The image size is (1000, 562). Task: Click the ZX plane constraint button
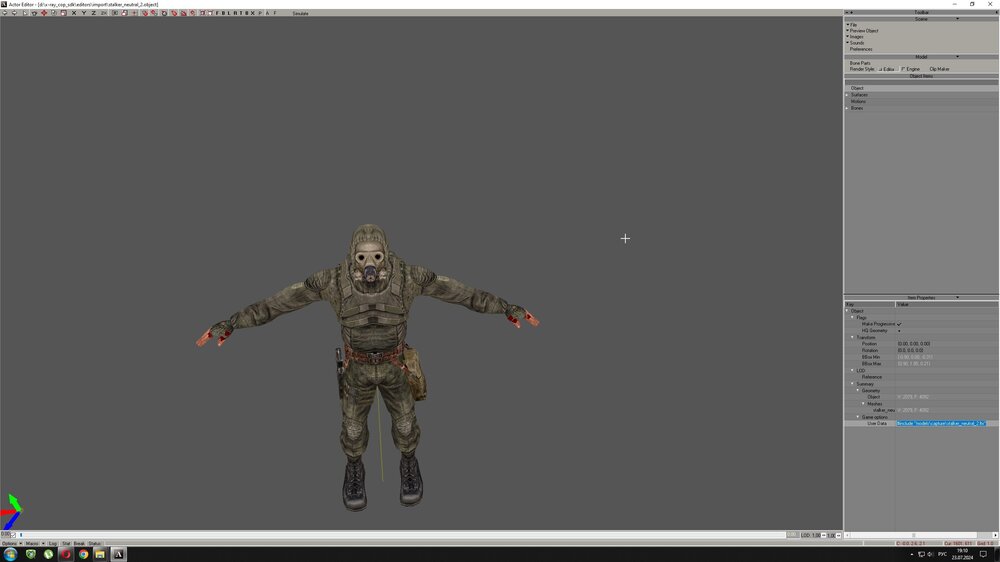104,13
